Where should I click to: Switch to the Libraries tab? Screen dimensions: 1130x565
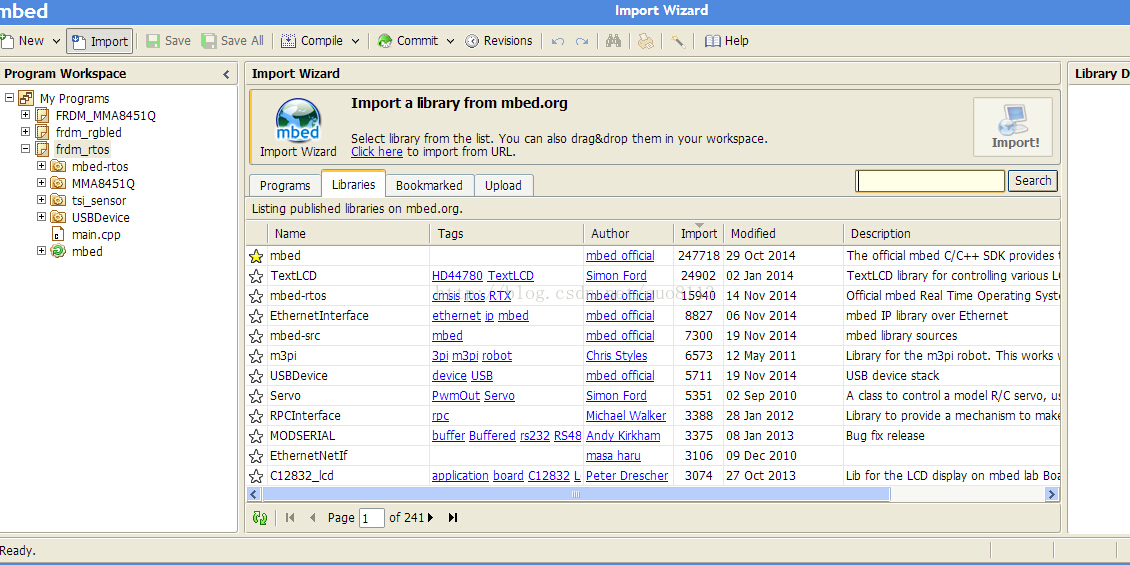point(353,184)
